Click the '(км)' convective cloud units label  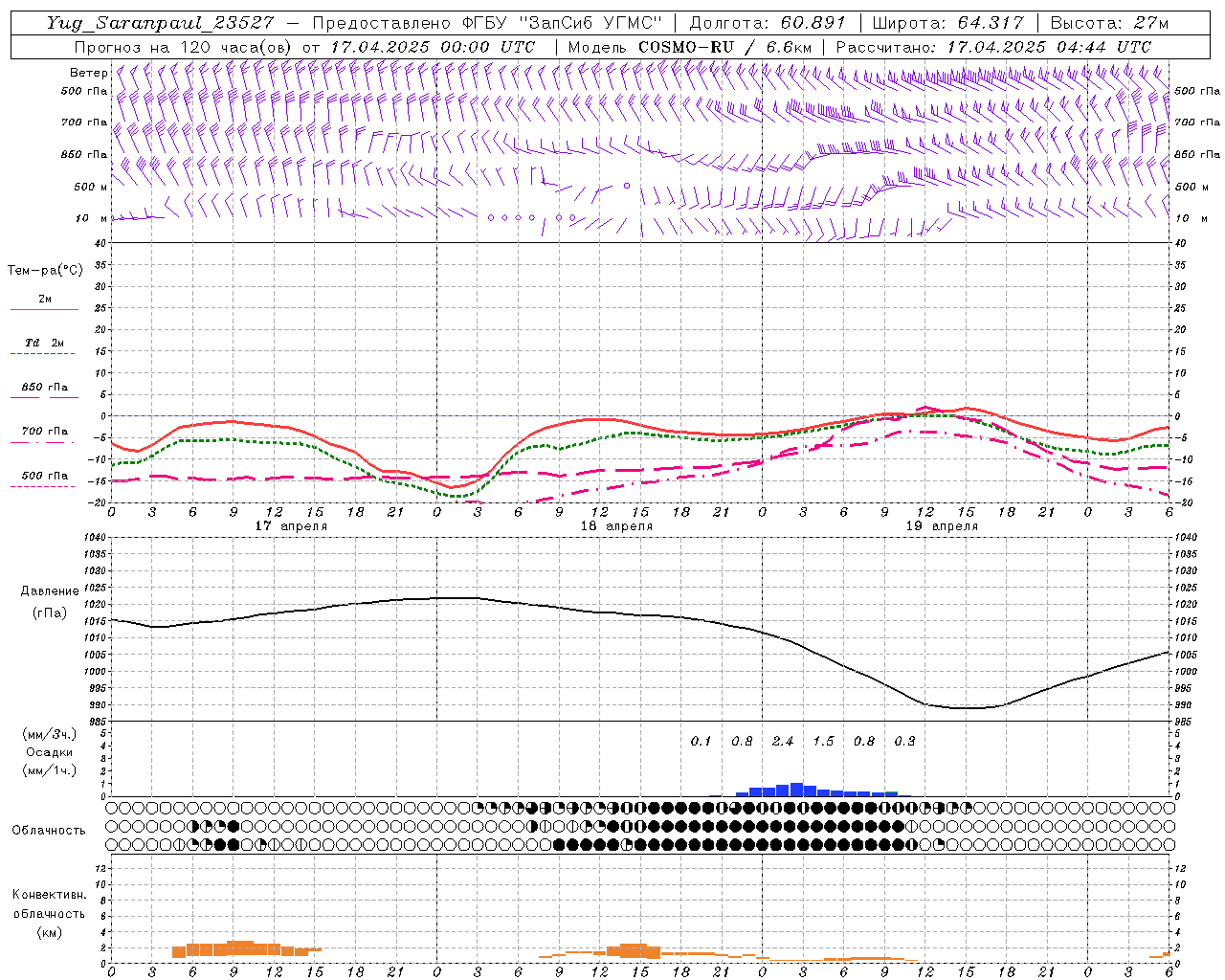coord(49,932)
